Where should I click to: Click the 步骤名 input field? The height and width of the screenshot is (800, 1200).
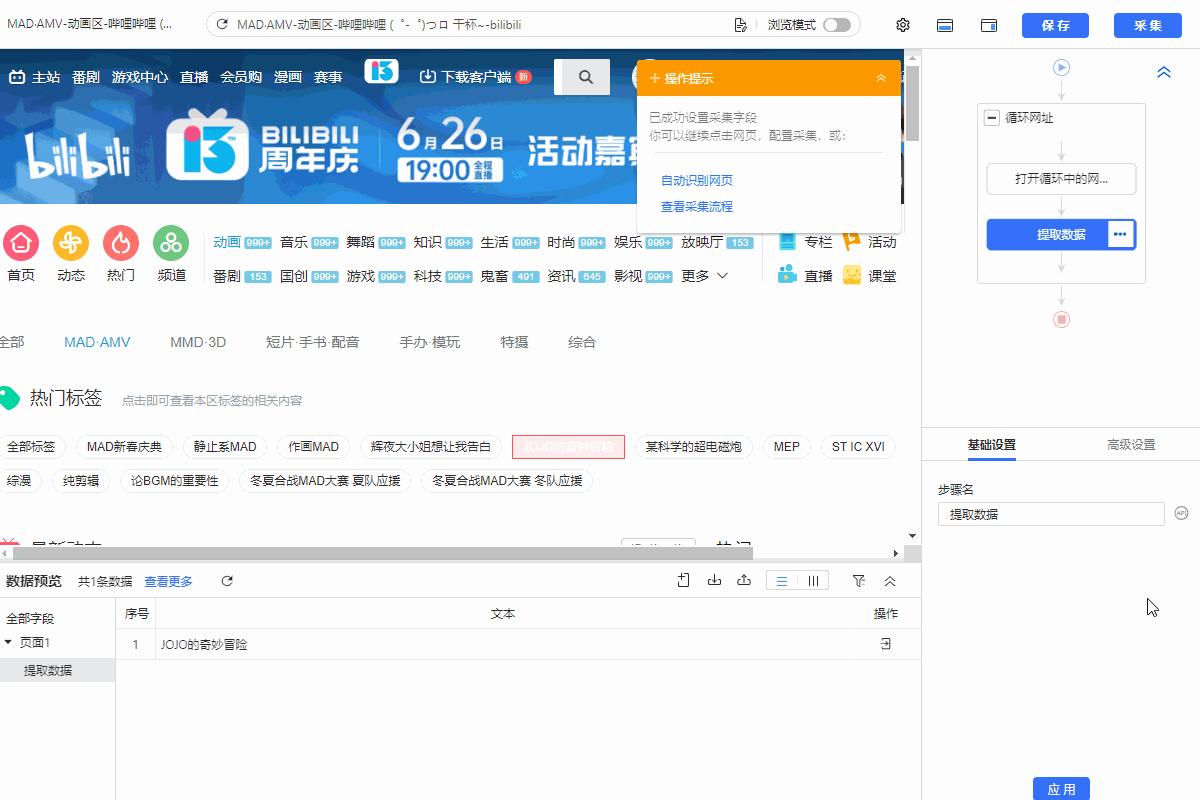click(x=1051, y=514)
